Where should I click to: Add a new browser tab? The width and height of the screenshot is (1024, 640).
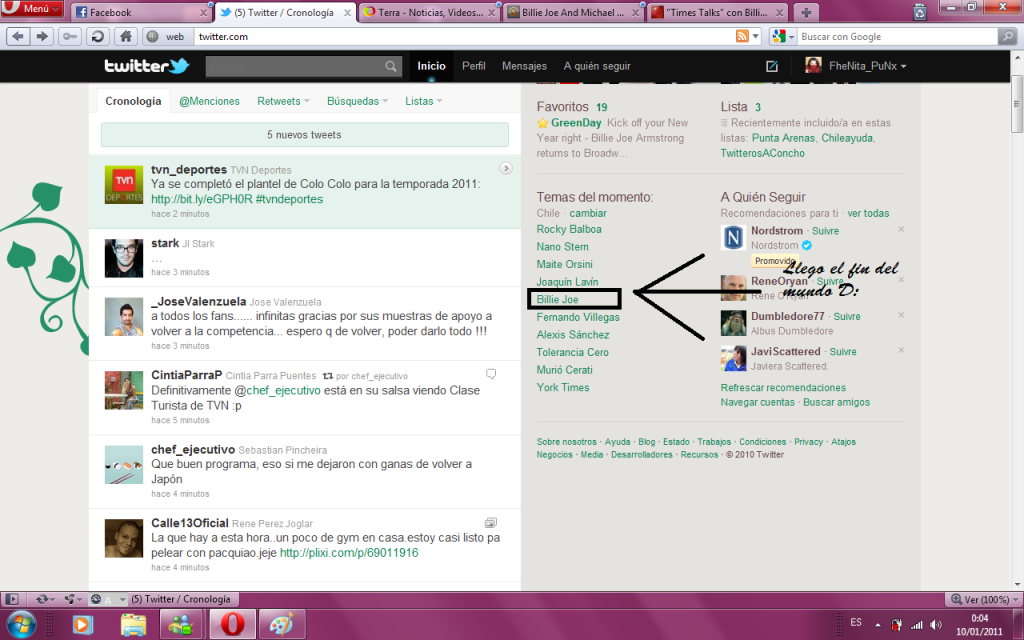(806, 12)
